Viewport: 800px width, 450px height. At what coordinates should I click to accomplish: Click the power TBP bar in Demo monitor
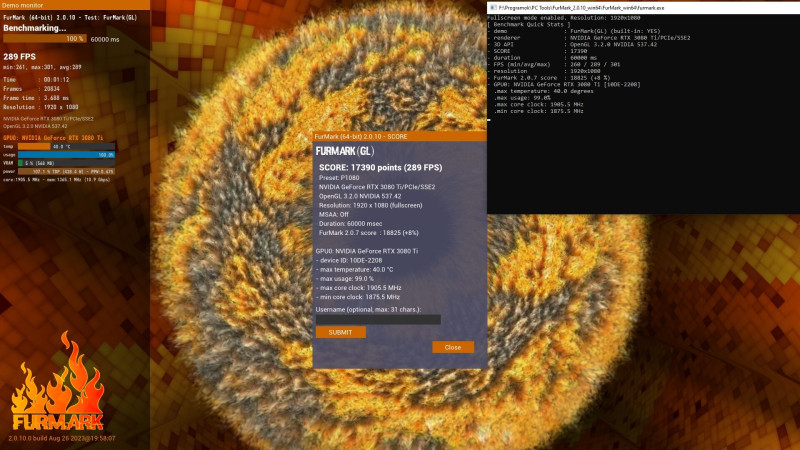[x=66, y=171]
